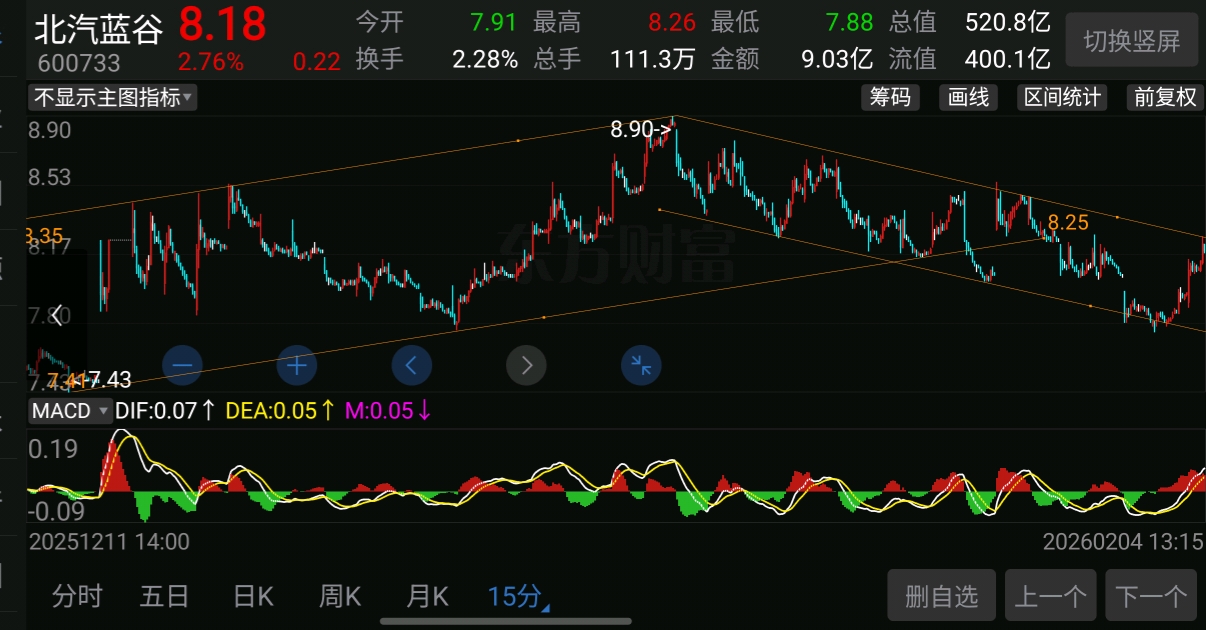Switch to 周K tab
Image resolution: width=1206 pixels, height=630 pixels.
tap(339, 597)
